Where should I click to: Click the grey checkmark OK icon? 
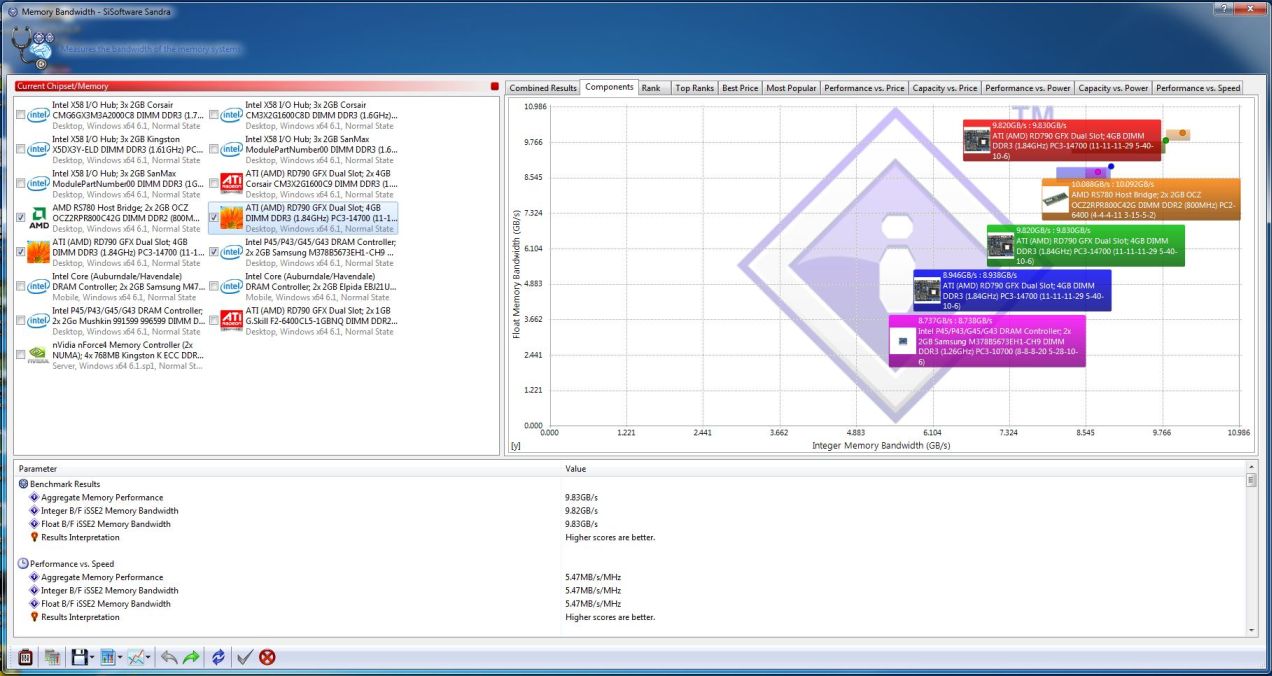pos(244,657)
